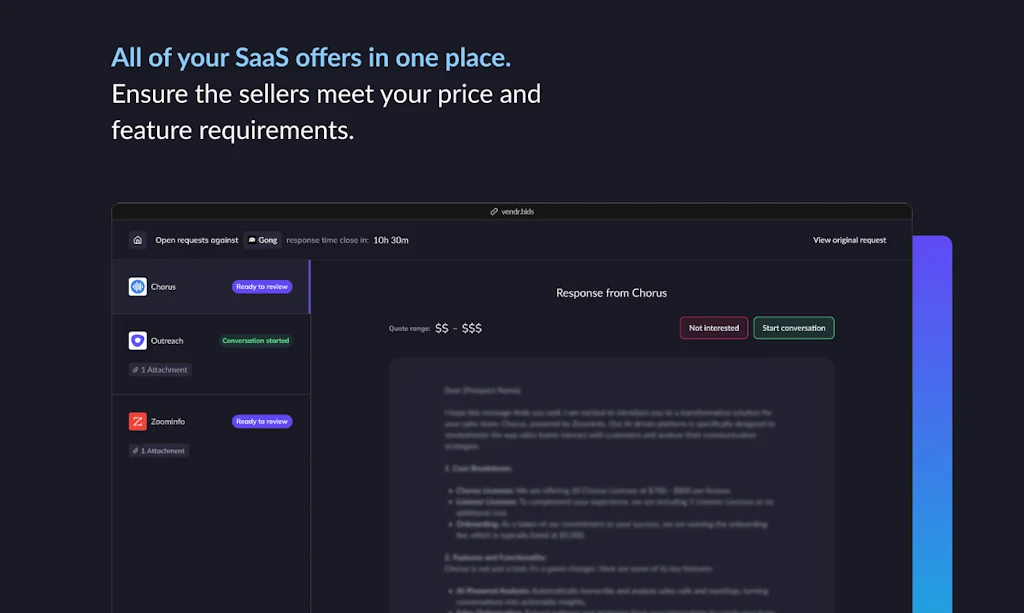Select the home icon in the top bar
This screenshot has height=613, width=1024.
[137, 240]
